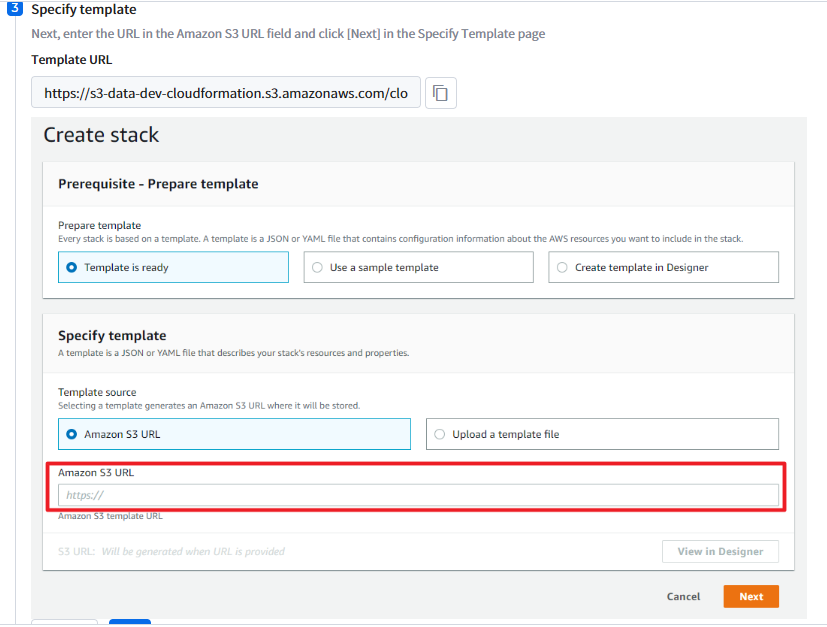Click the 'View in Designer' button
Image resolution: width=827 pixels, height=627 pixels.
[x=720, y=551]
